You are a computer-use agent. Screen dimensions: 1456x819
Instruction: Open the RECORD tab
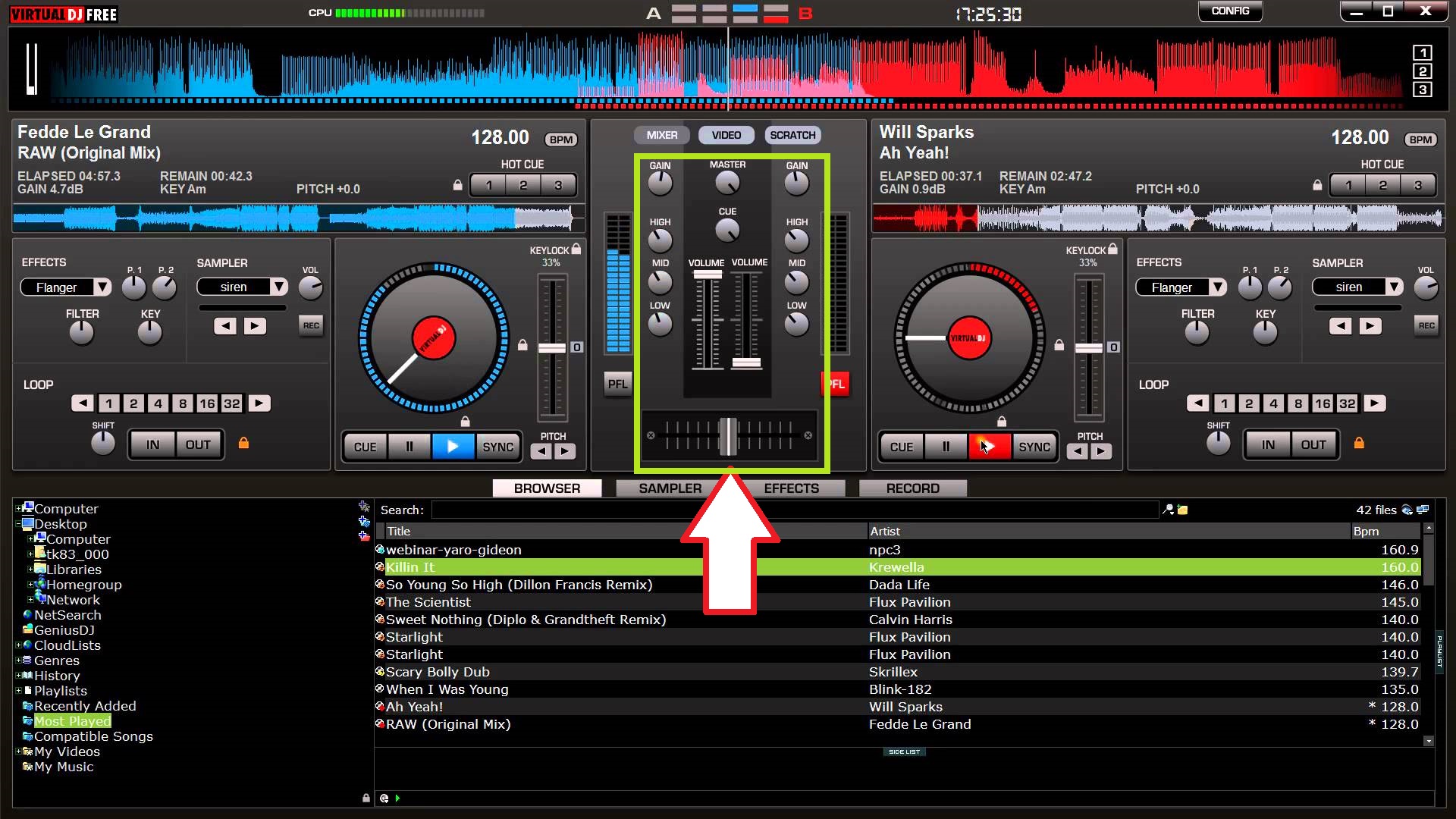(912, 488)
